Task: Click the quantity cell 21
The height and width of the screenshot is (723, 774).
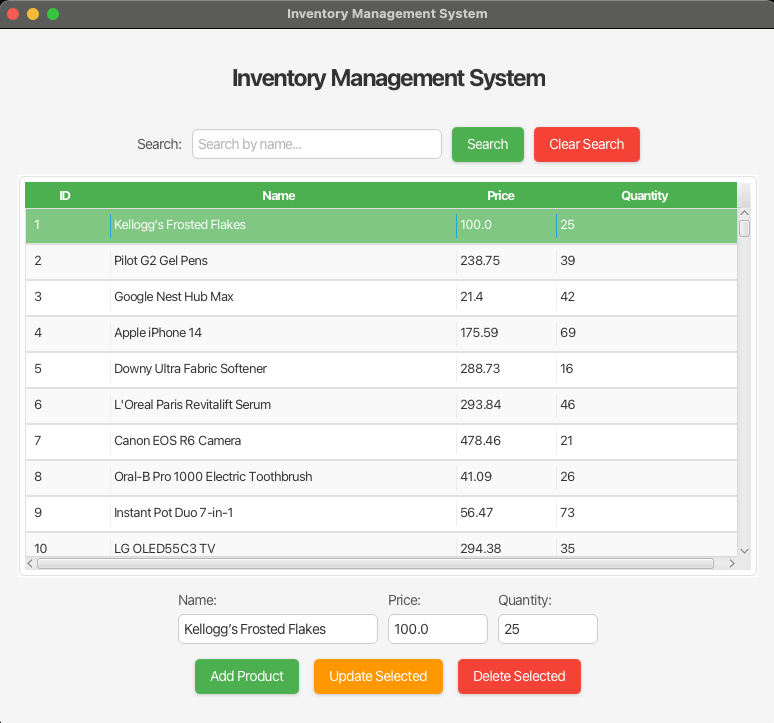Action: point(647,442)
